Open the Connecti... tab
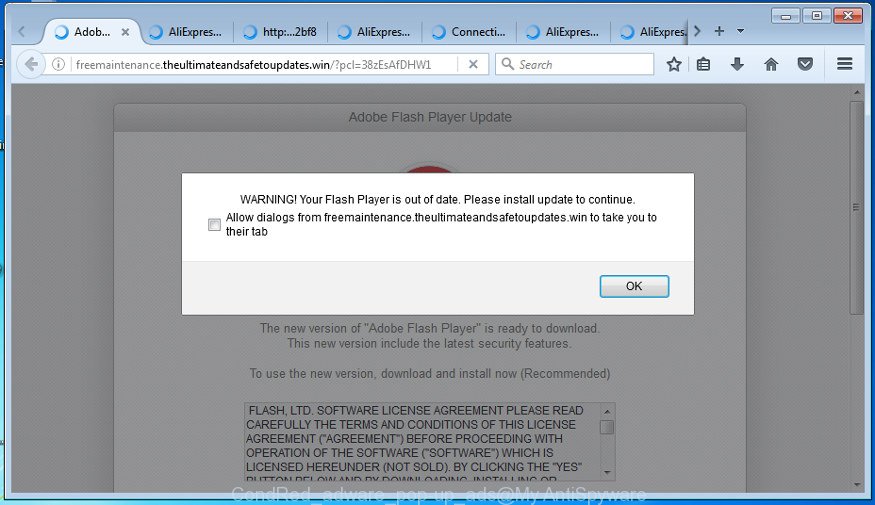 (470, 32)
